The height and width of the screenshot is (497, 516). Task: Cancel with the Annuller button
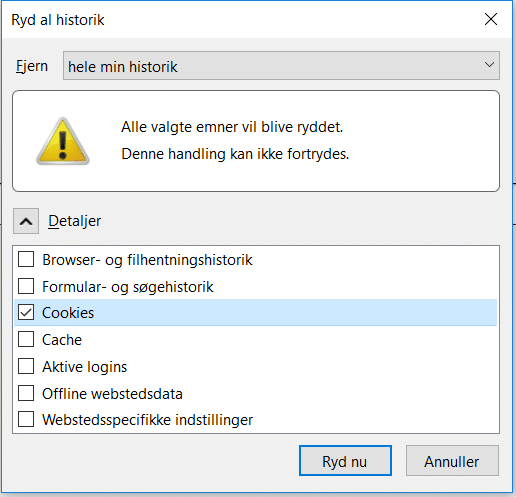452,461
